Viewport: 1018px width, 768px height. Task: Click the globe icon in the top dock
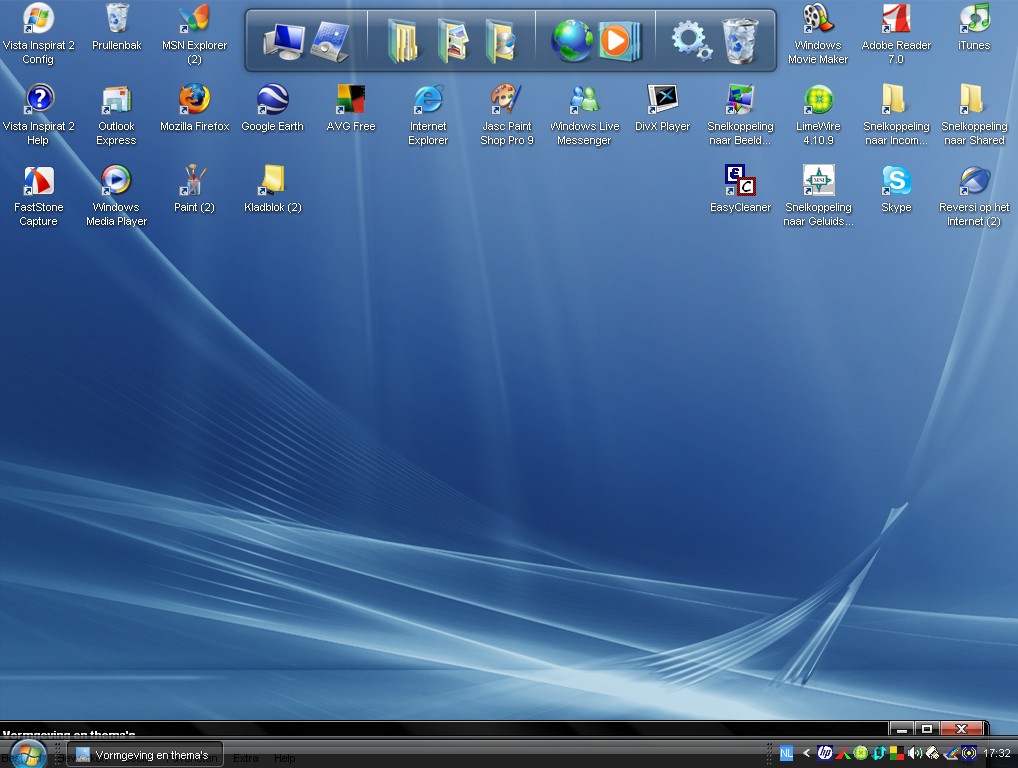(x=572, y=41)
